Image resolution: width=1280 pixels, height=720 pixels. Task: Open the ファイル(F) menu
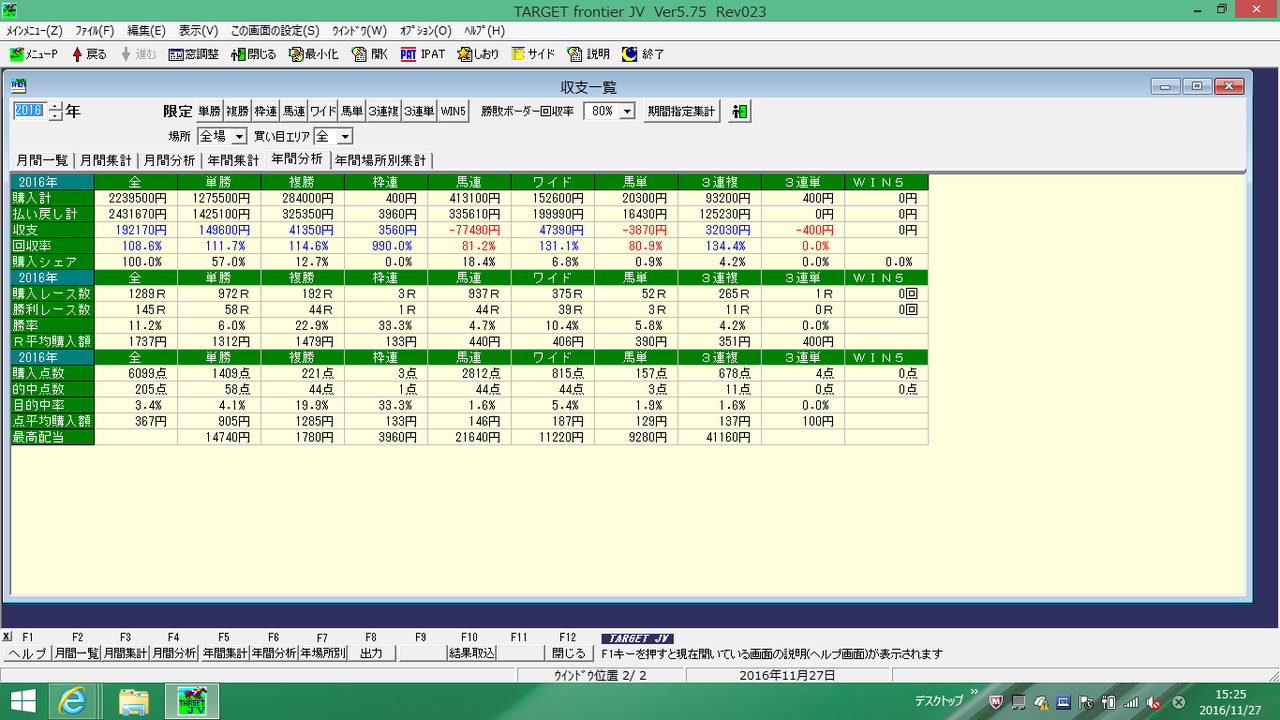(95, 31)
